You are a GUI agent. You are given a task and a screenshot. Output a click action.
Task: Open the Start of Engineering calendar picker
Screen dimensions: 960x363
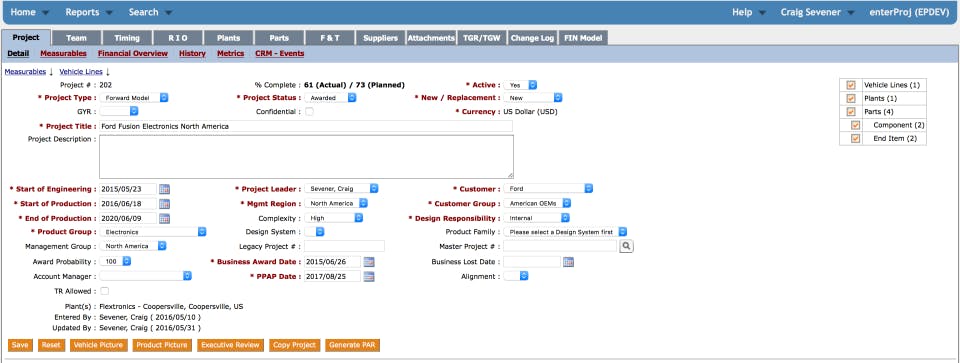click(x=164, y=189)
